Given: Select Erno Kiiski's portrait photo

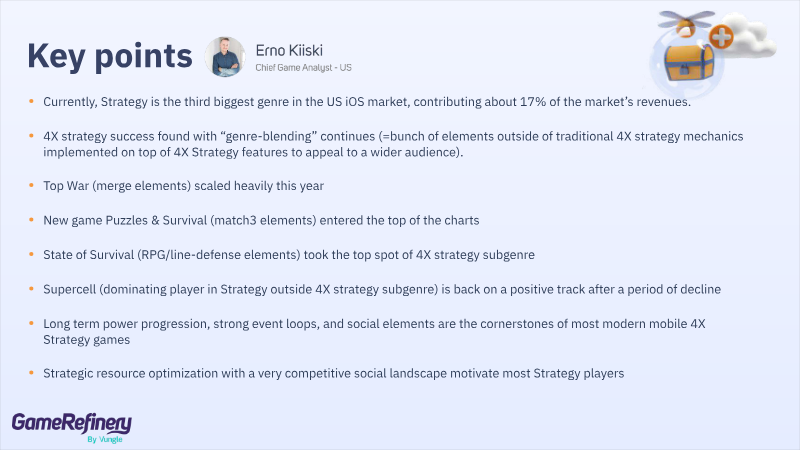Looking at the screenshot, I should tap(224, 57).
